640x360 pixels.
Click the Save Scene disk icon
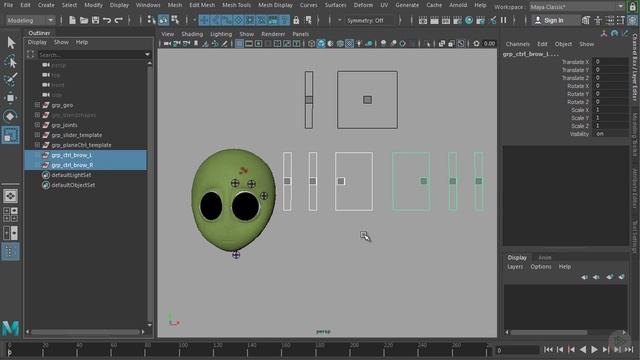coord(95,20)
